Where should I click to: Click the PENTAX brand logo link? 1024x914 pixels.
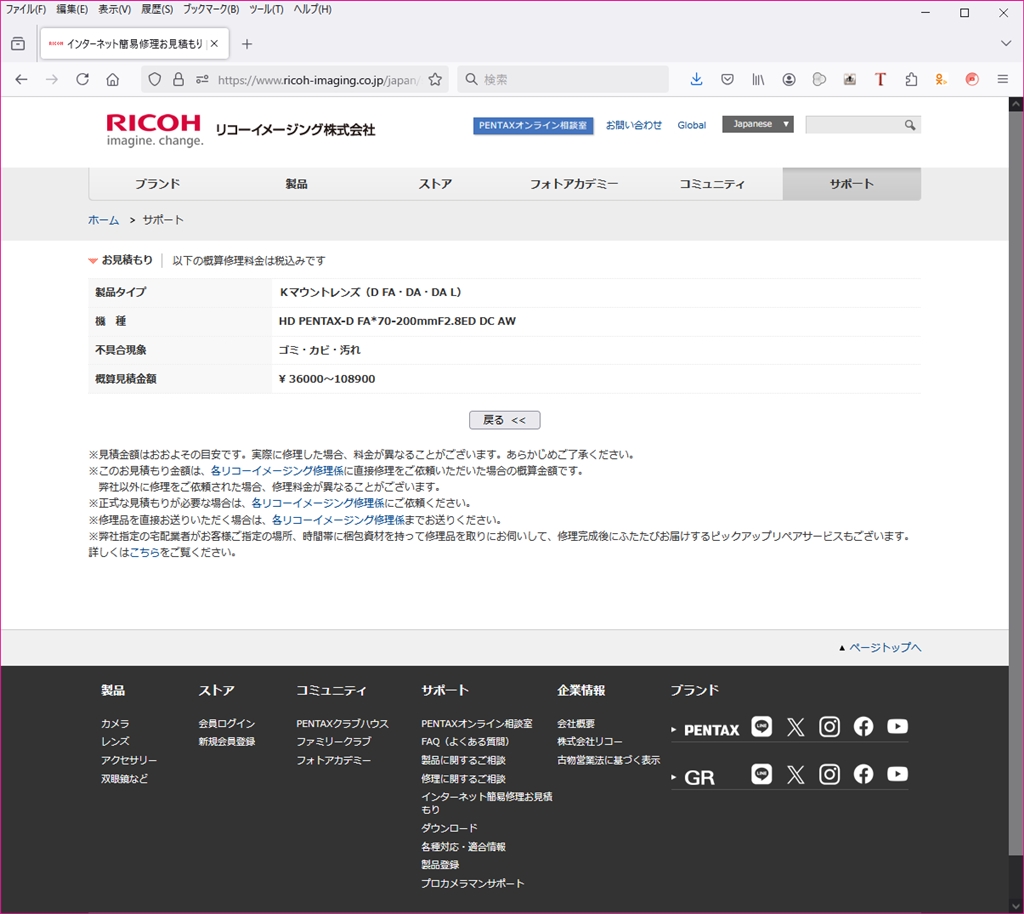pos(712,730)
